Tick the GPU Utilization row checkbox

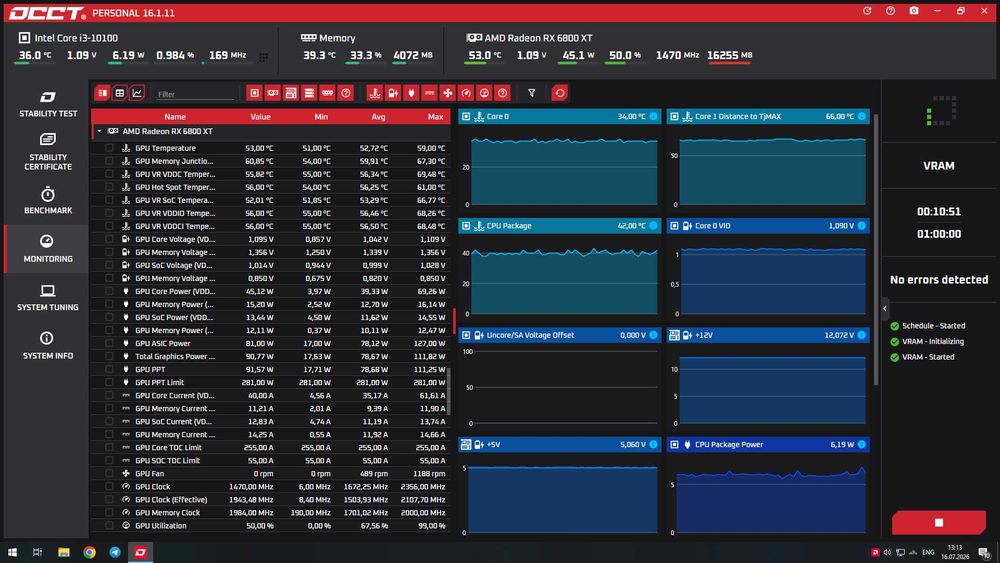[x=109, y=525]
